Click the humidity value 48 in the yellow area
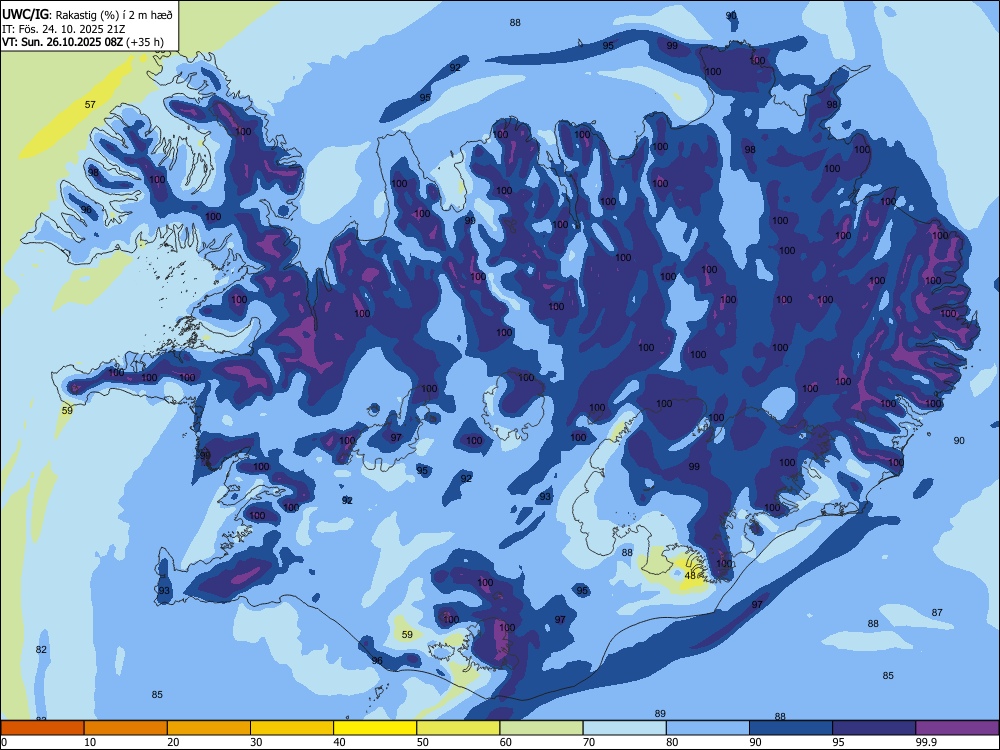 [x=690, y=575]
